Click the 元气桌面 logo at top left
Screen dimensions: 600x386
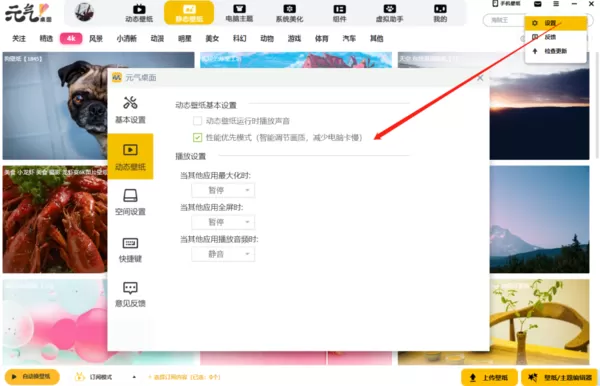(x=28, y=13)
